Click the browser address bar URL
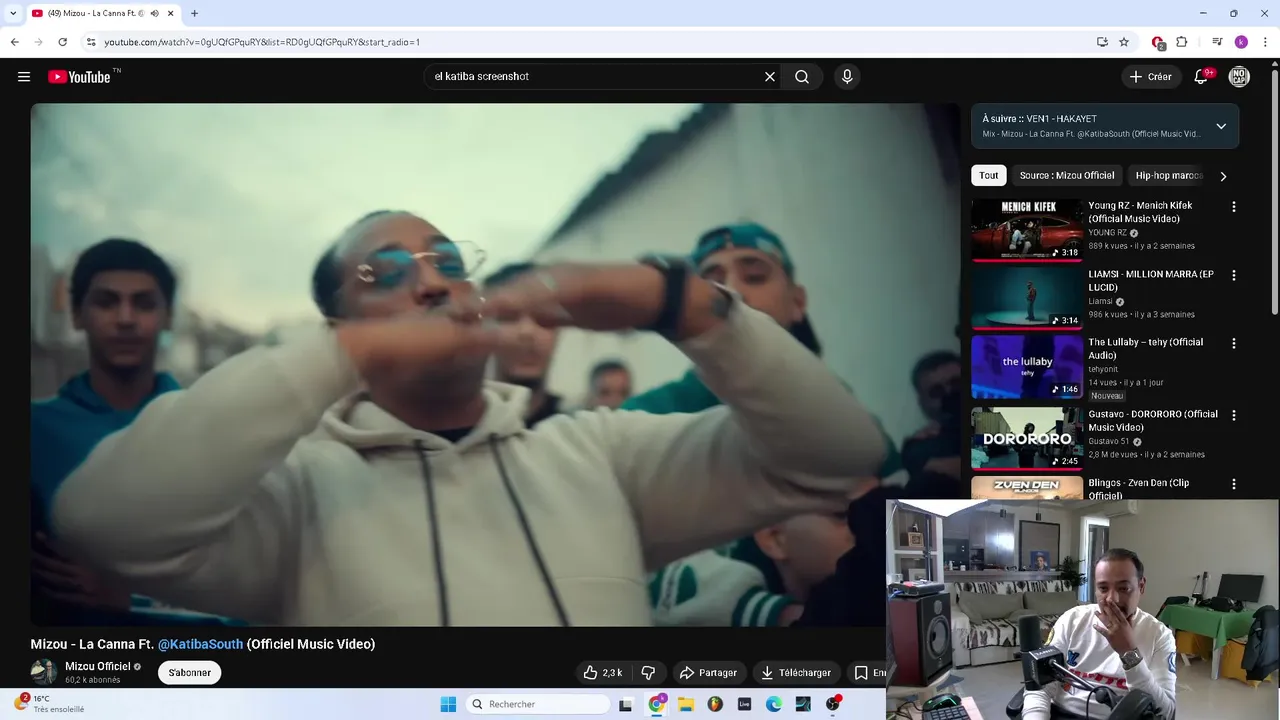This screenshot has height=720, width=1280. (262, 42)
